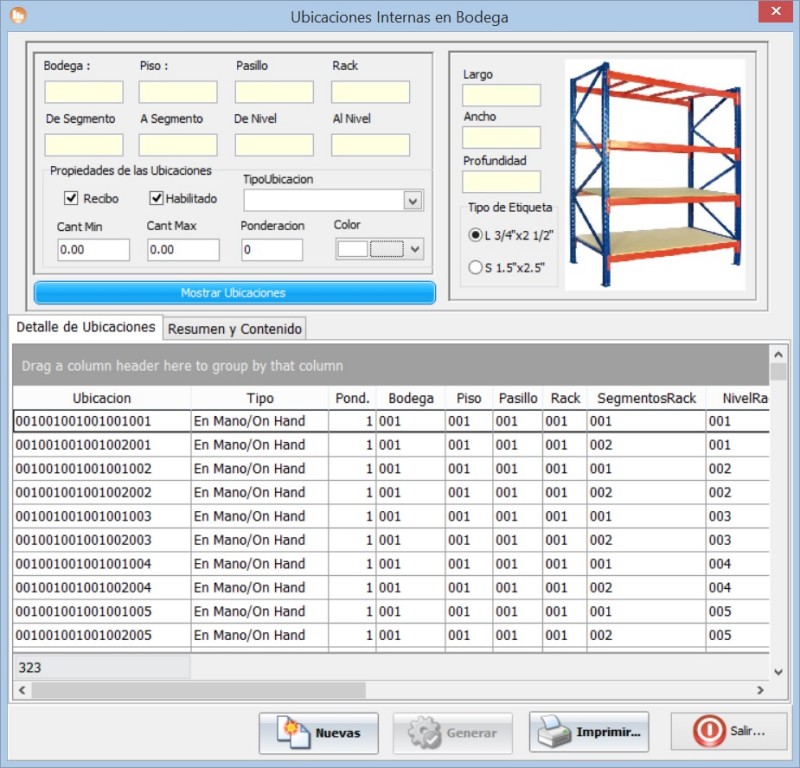Select the Detalle de Ubicaciones tab
The image size is (800, 768).
click(85, 327)
